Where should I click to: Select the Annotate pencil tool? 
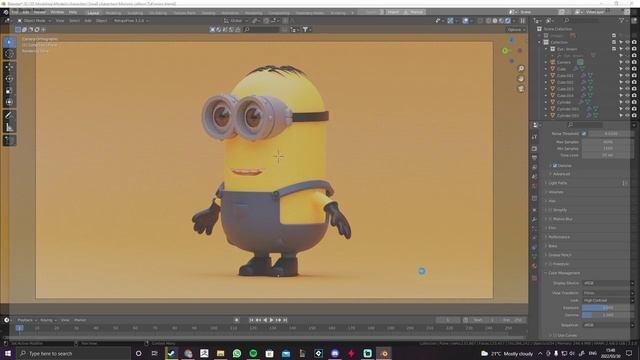(9, 116)
